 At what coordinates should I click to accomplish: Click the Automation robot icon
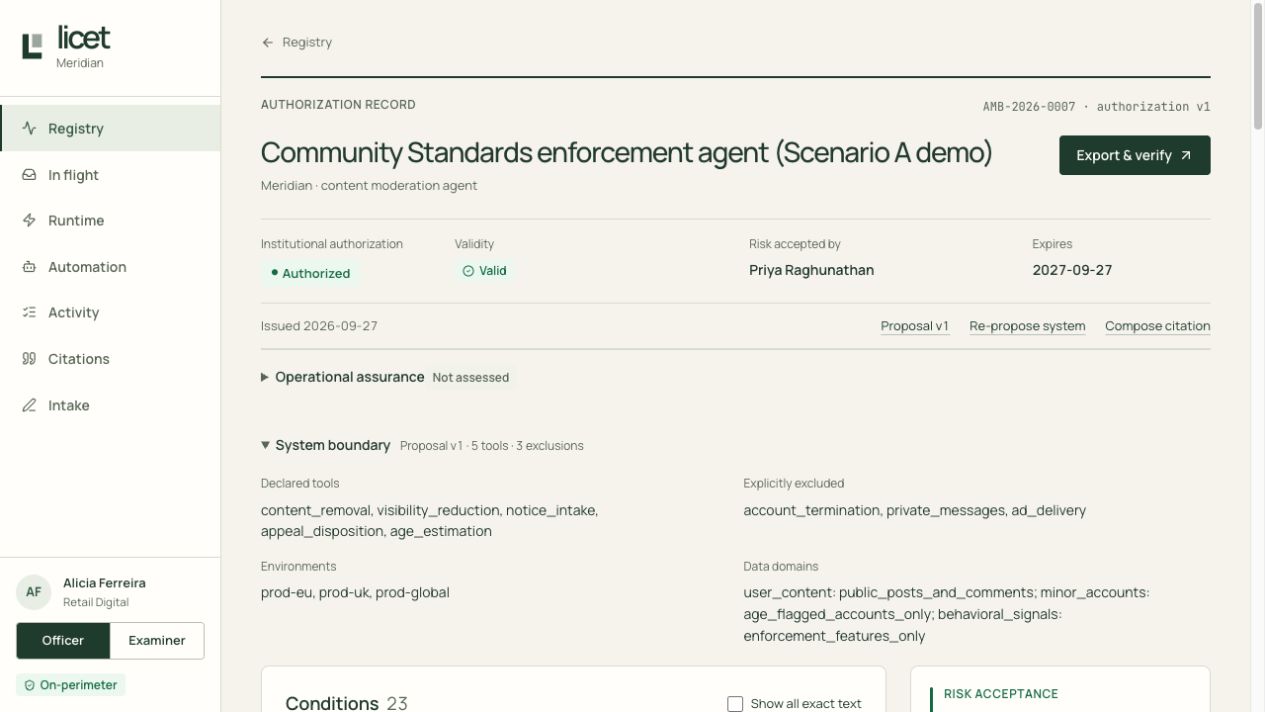coord(29,267)
